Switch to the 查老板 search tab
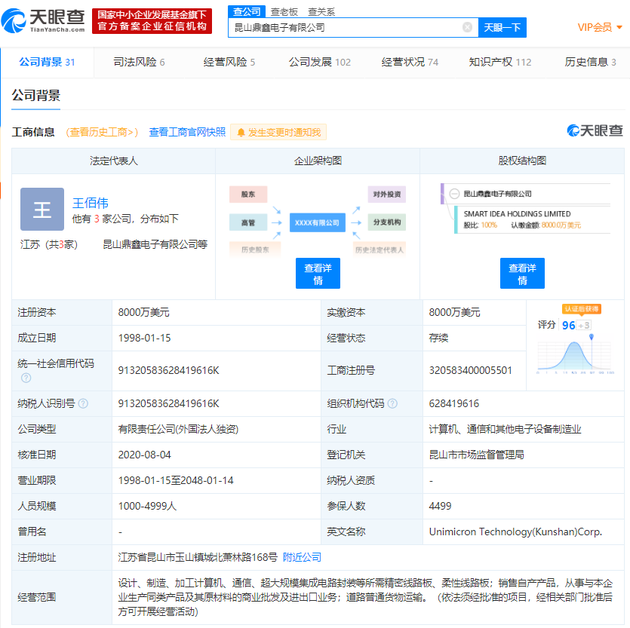Image resolution: width=630 pixels, height=628 pixels. [284, 12]
